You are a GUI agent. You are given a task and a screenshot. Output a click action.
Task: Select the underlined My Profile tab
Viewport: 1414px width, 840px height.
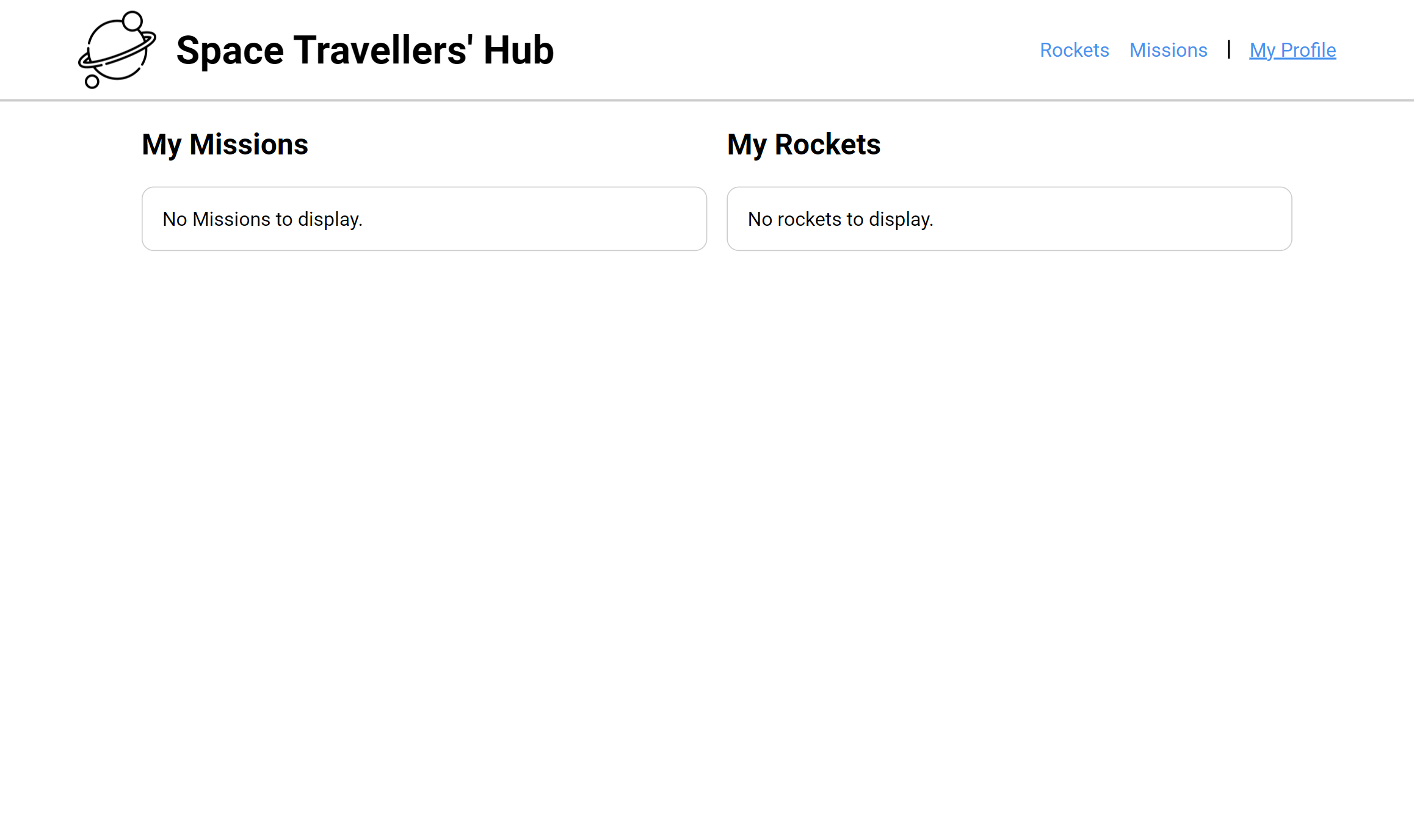(1292, 50)
